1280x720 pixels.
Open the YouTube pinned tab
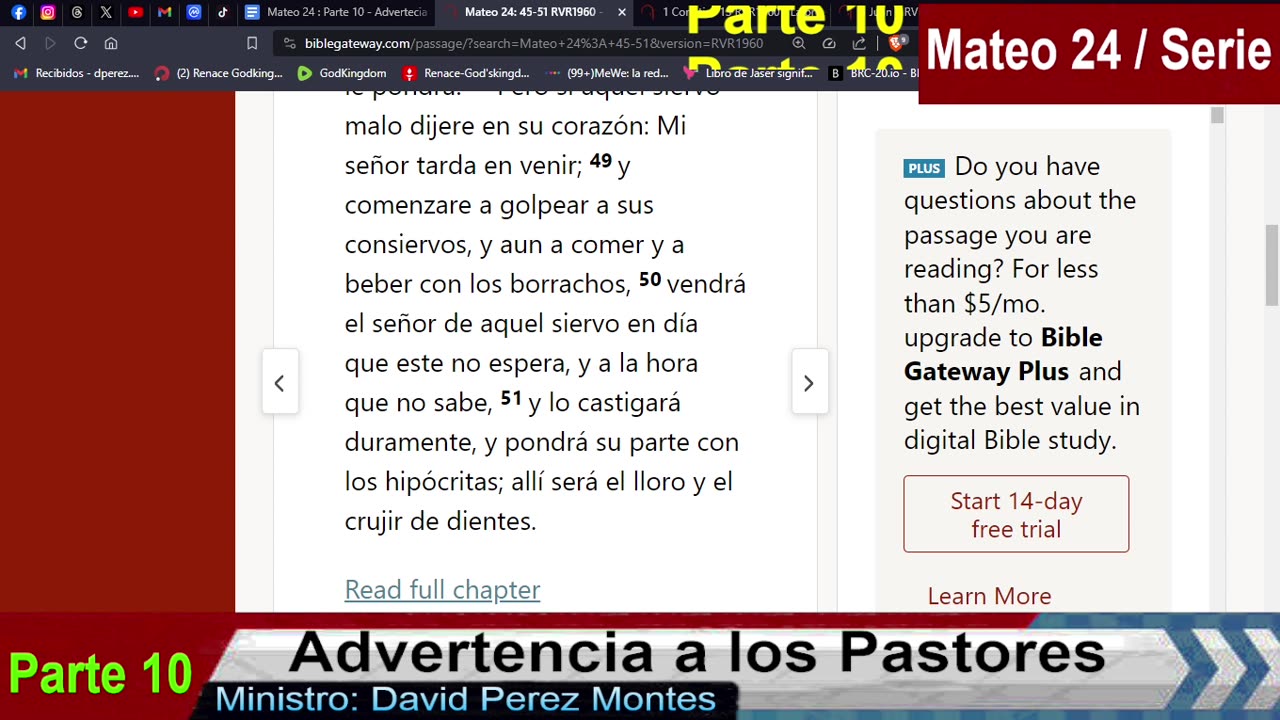coord(136,13)
